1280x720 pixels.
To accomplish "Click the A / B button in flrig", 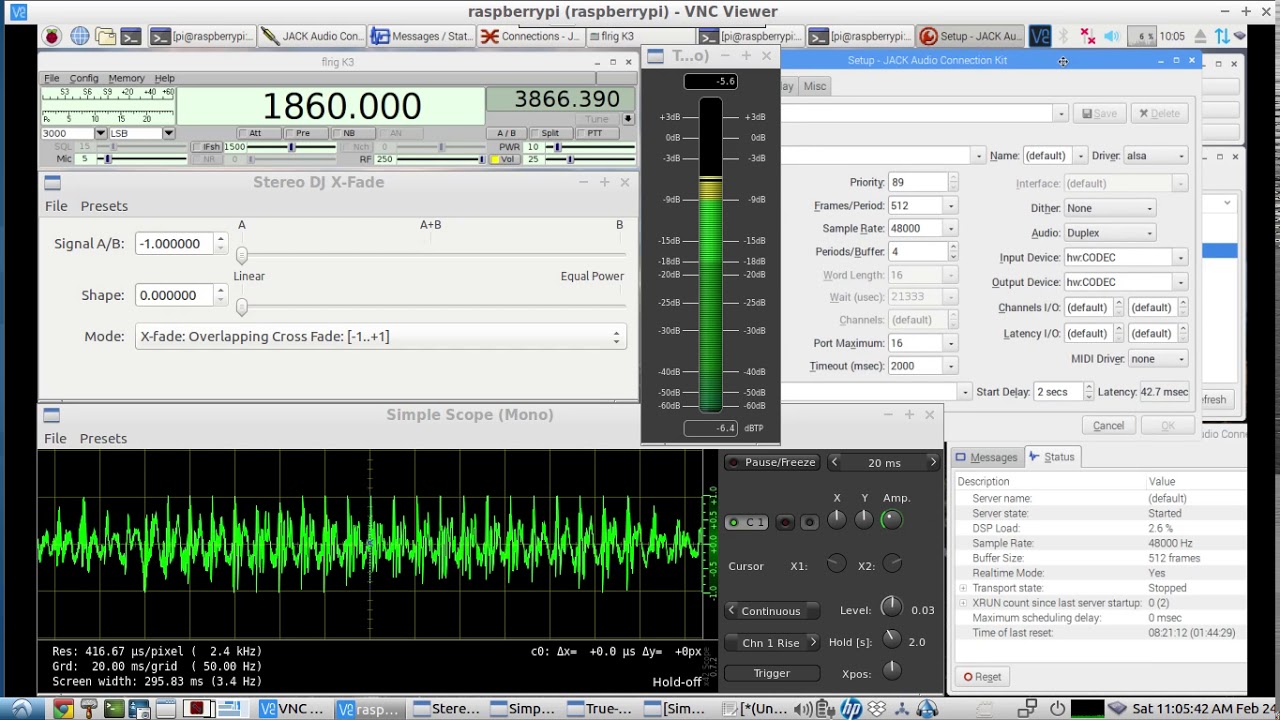I will (x=507, y=133).
